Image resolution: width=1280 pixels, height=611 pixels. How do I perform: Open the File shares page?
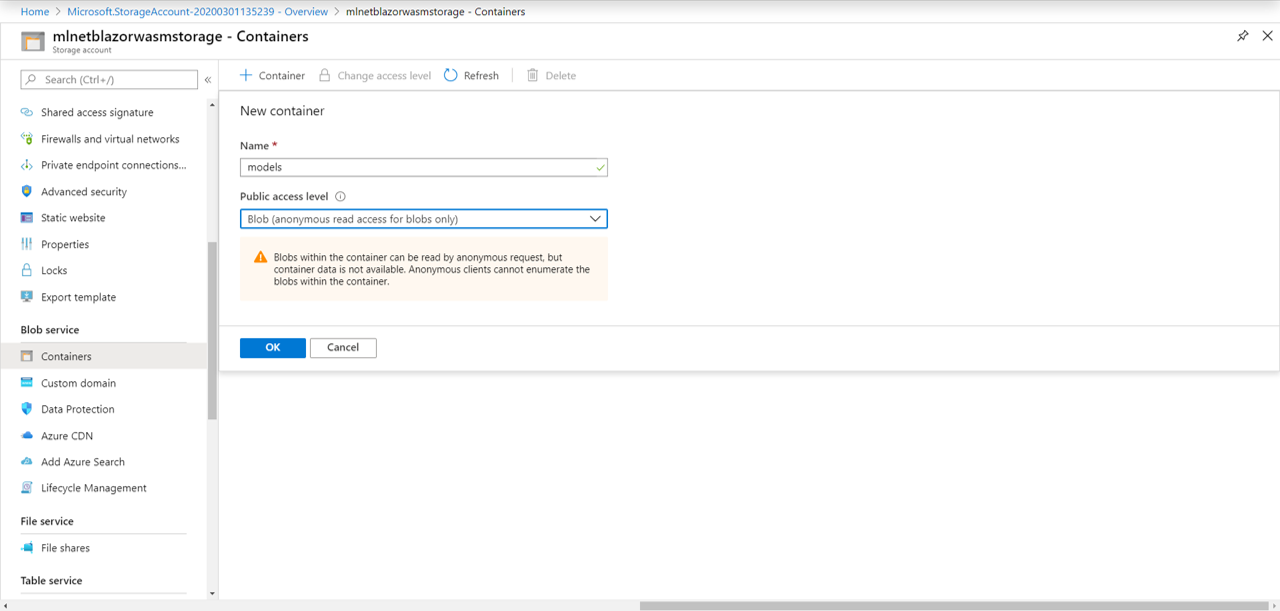point(65,548)
